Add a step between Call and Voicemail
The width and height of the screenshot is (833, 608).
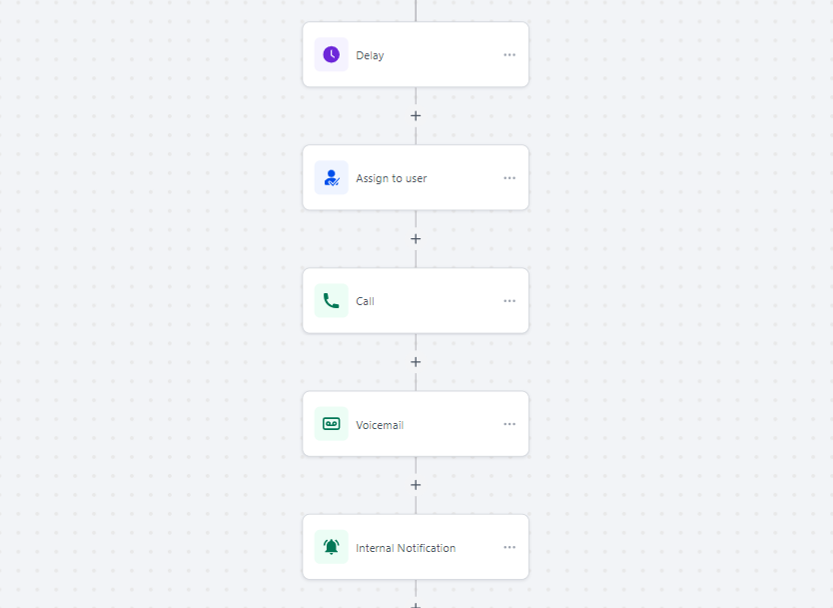416,362
